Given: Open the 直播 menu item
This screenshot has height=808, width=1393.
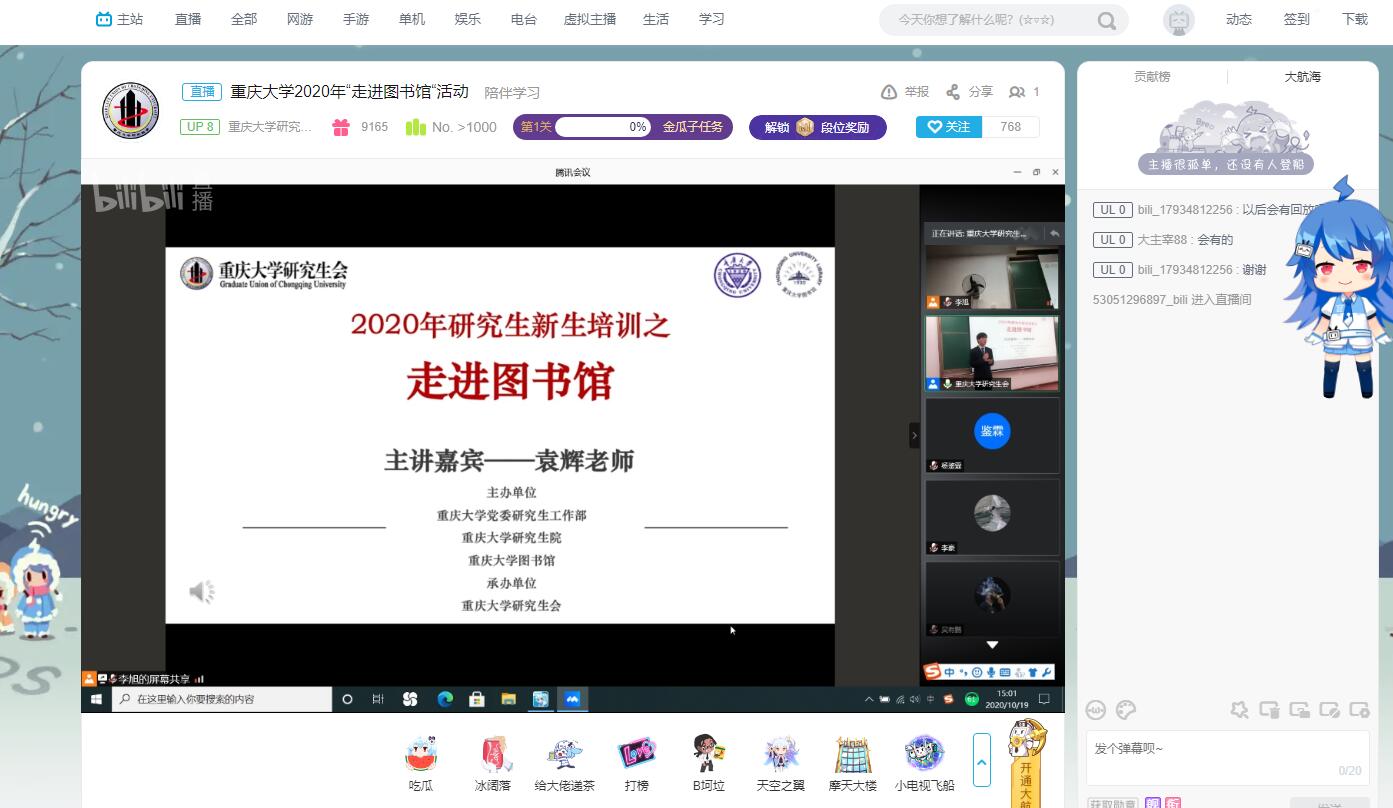Looking at the screenshot, I should coord(188,19).
